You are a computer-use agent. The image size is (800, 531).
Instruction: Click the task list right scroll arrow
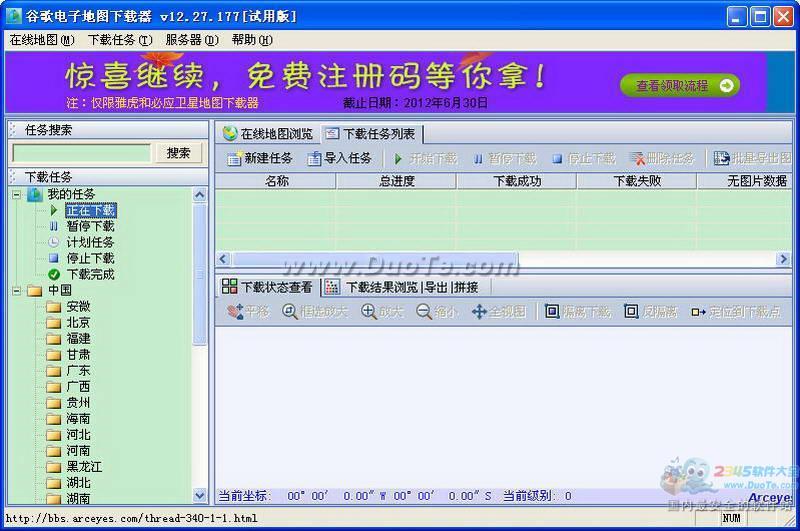pos(783,259)
